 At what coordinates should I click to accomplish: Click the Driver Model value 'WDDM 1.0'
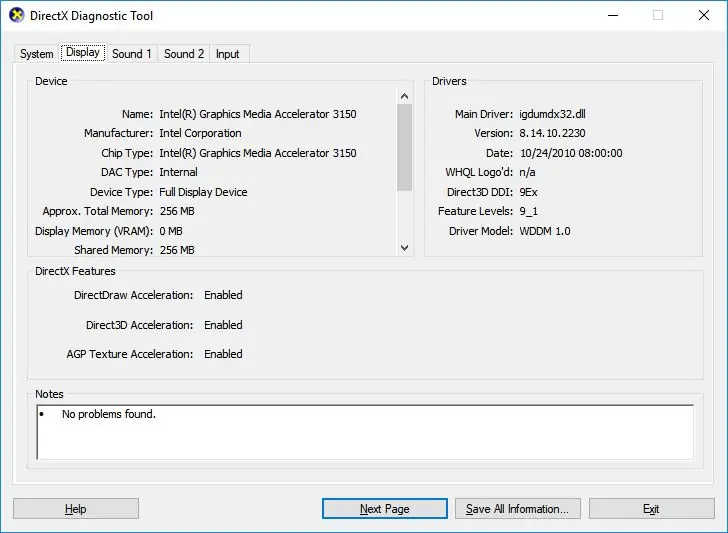tap(545, 231)
